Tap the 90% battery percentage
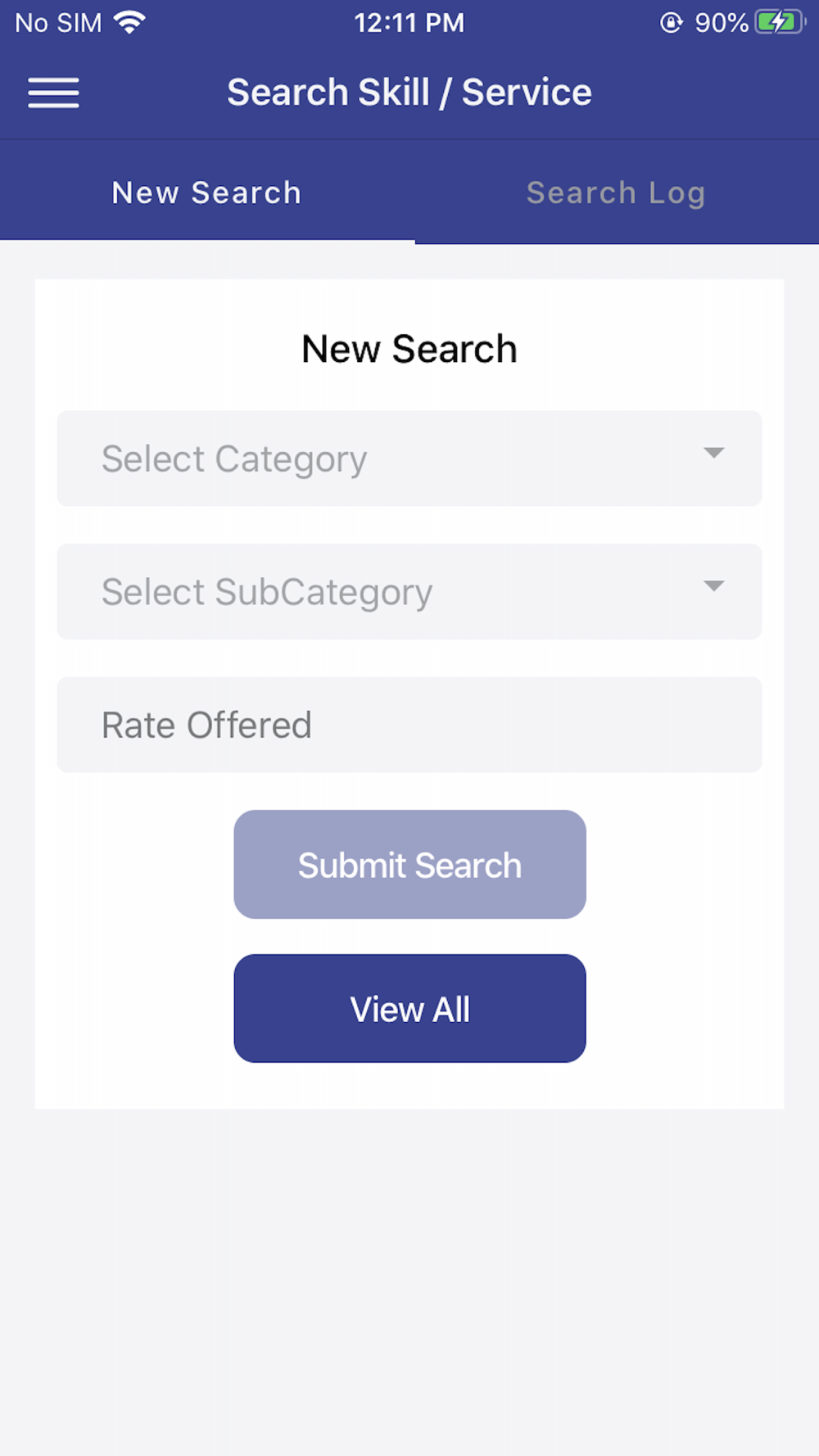 coord(722,23)
